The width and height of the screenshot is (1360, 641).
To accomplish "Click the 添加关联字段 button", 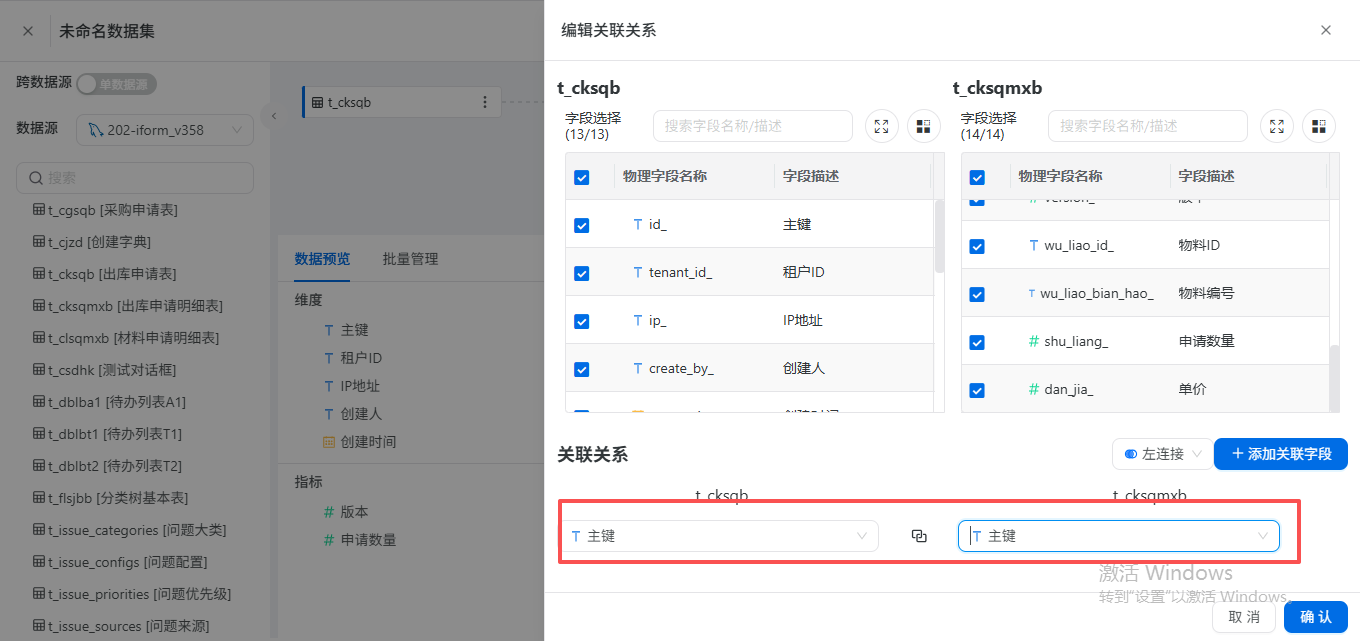I will pyautogui.click(x=1281, y=454).
